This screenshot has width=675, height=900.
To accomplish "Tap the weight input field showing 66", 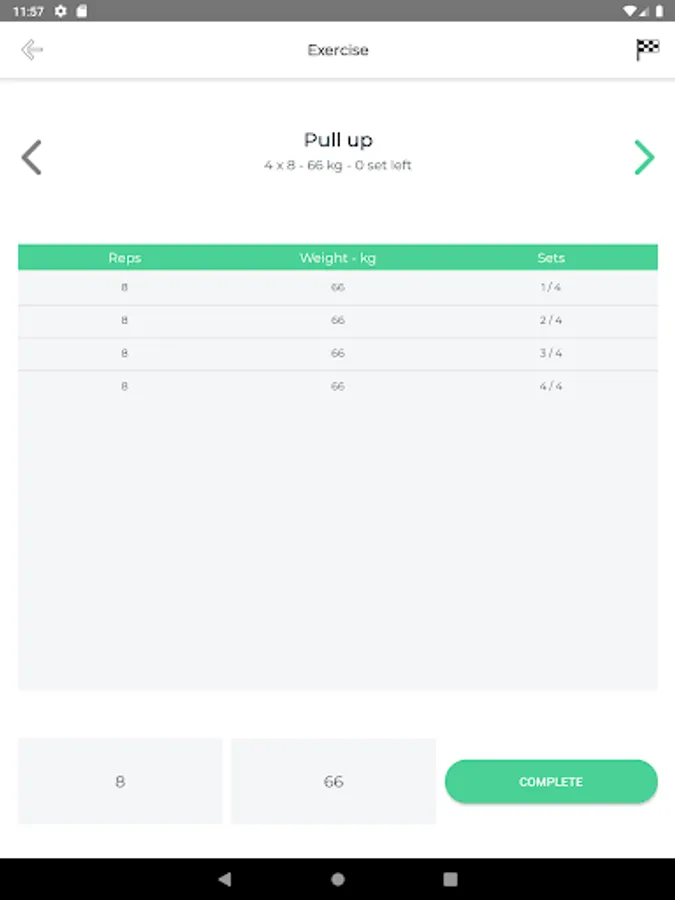I will coord(333,781).
